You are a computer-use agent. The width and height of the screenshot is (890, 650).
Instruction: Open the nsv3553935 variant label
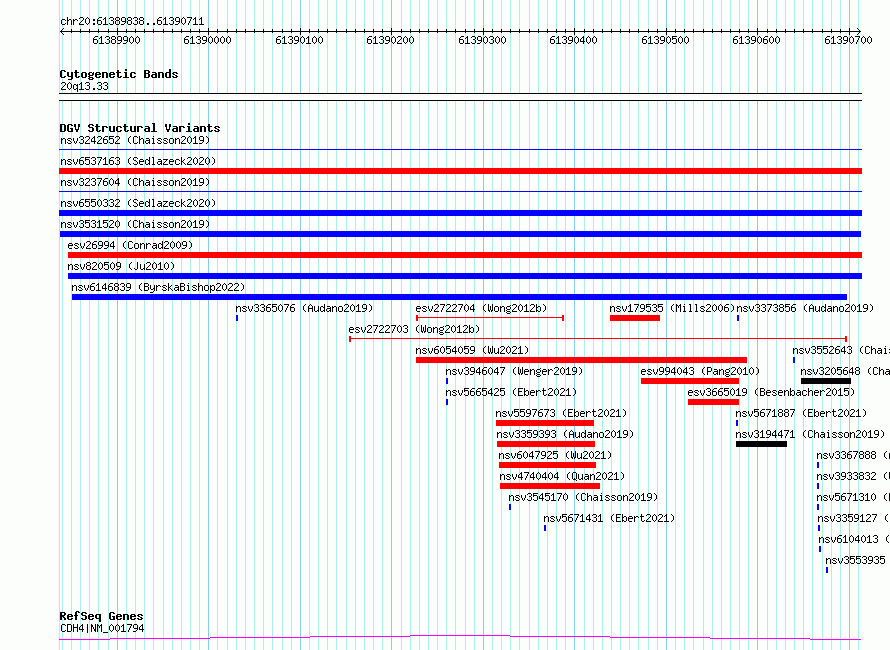point(855,560)
